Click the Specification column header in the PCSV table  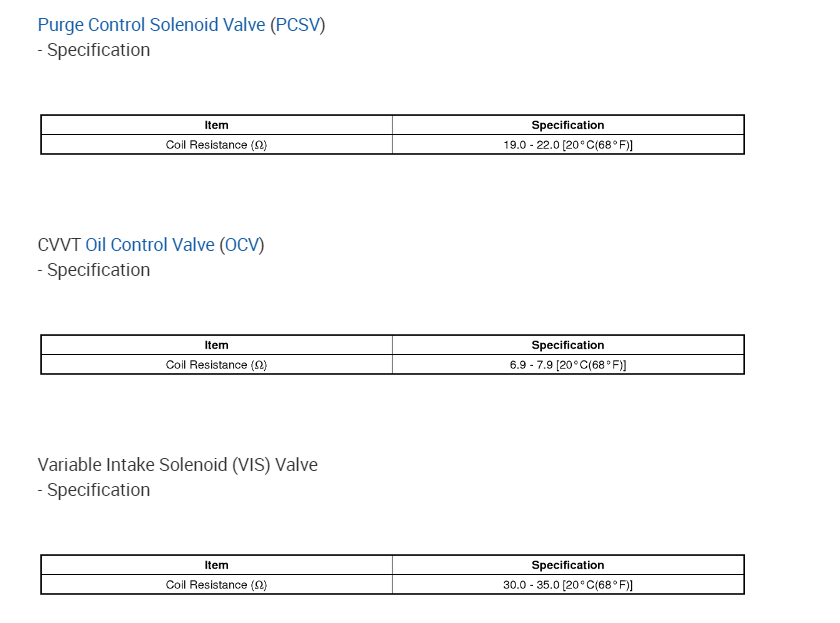click(568, 125)
